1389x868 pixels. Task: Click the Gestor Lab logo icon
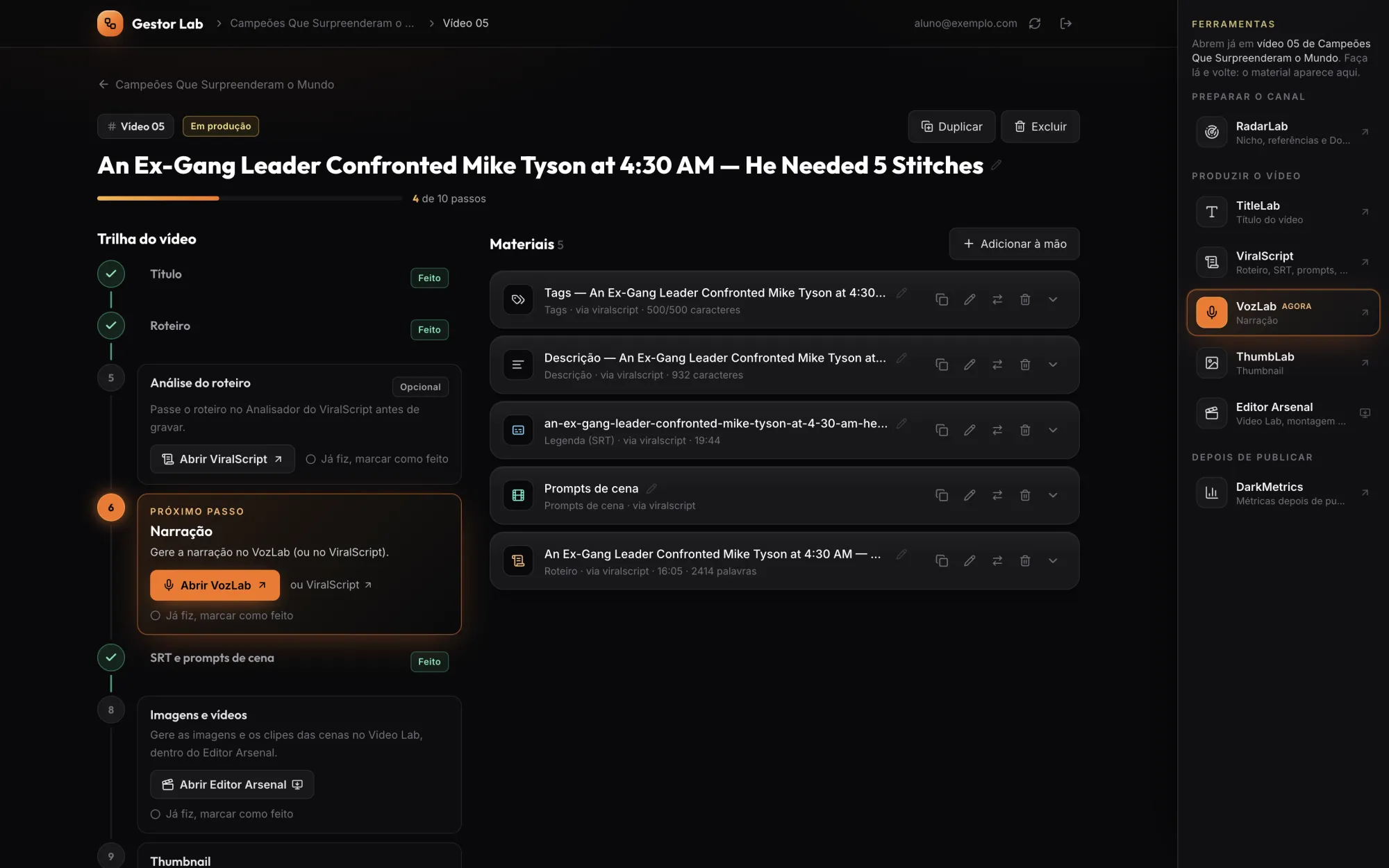pos(110,24)
